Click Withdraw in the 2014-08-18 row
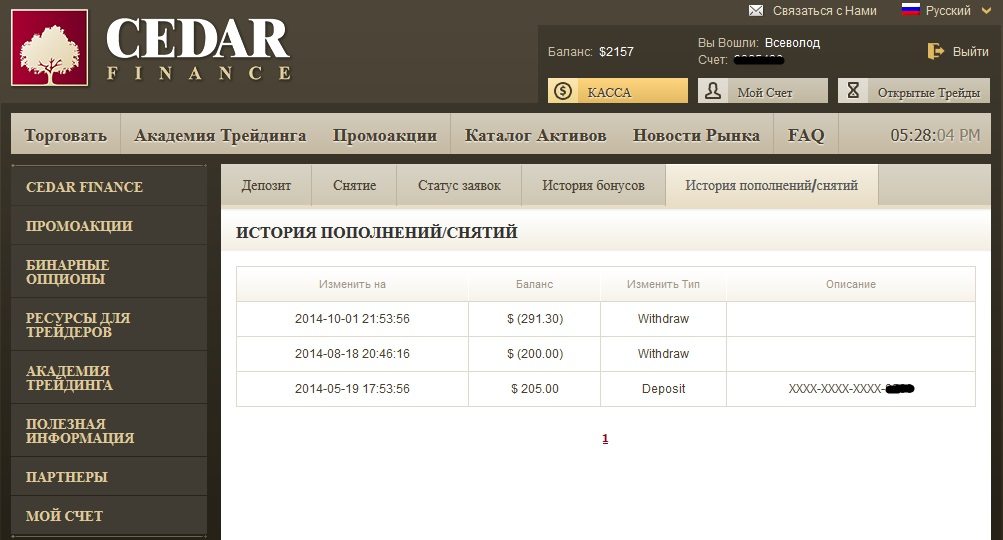1003x540 pixels. pos(663,354)
